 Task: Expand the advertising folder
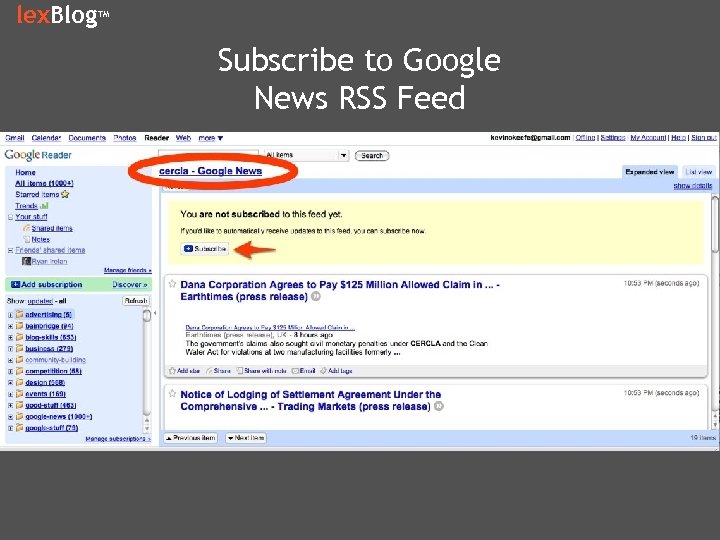click(10, 315)
